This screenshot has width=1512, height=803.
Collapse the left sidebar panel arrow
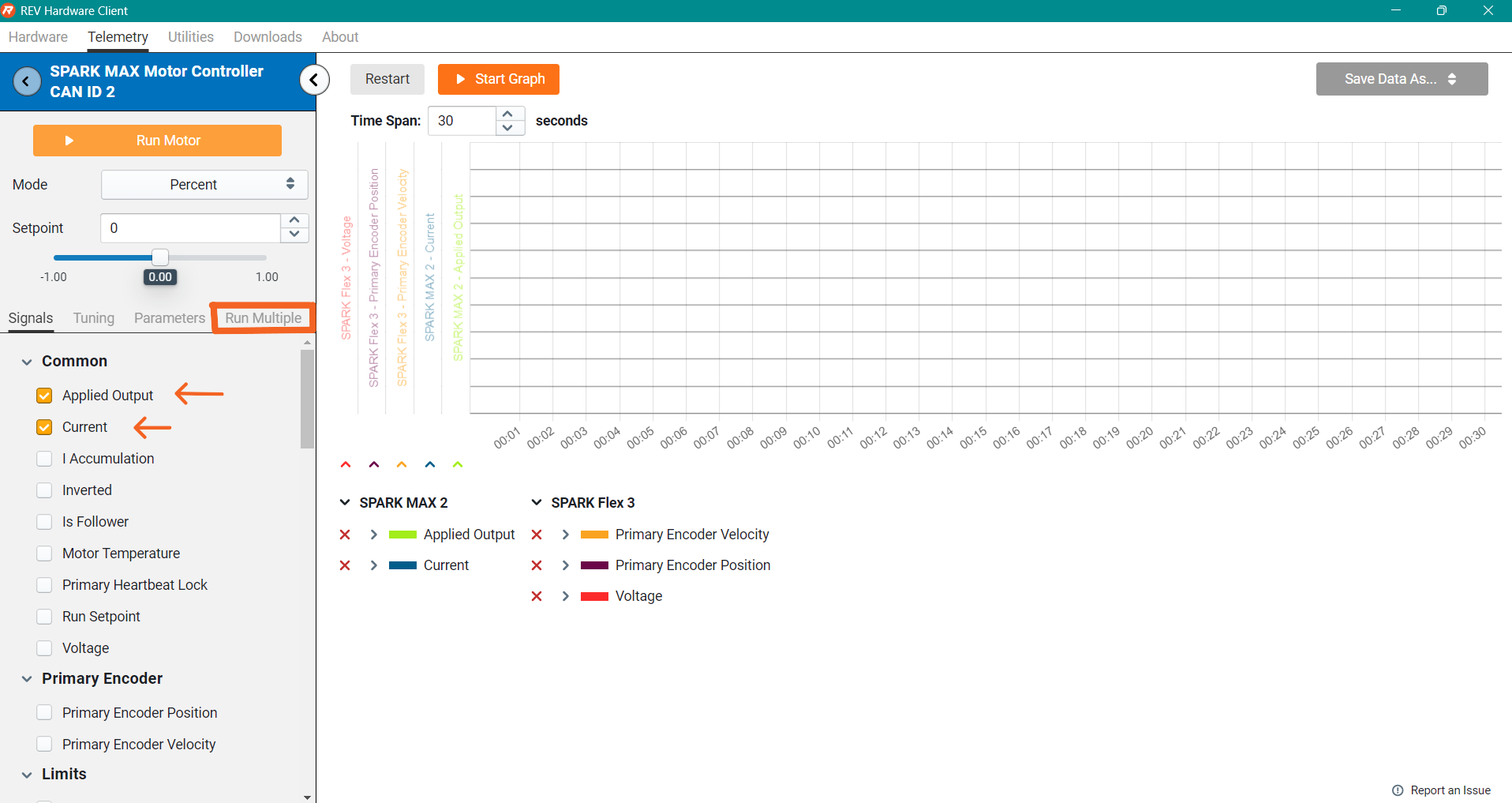[x=314, y=80]
